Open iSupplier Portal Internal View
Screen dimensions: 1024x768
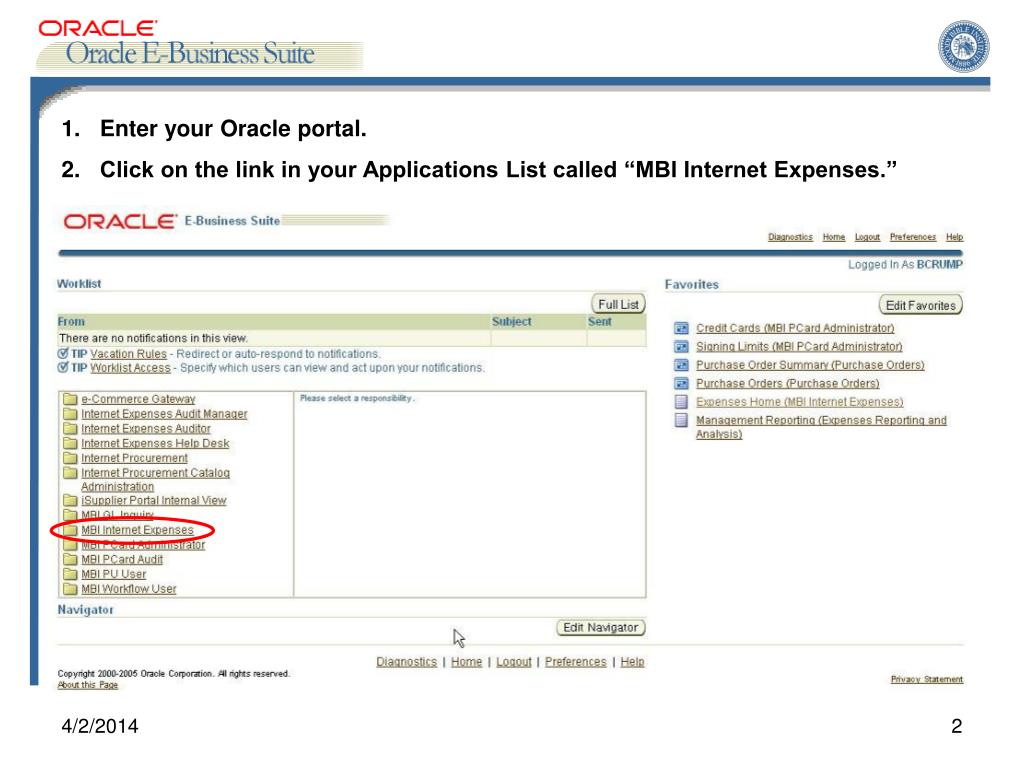click(153, 500)
